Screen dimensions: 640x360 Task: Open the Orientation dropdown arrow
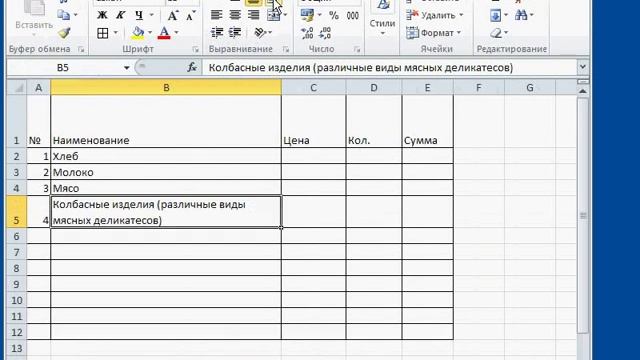tap(270, 33)
